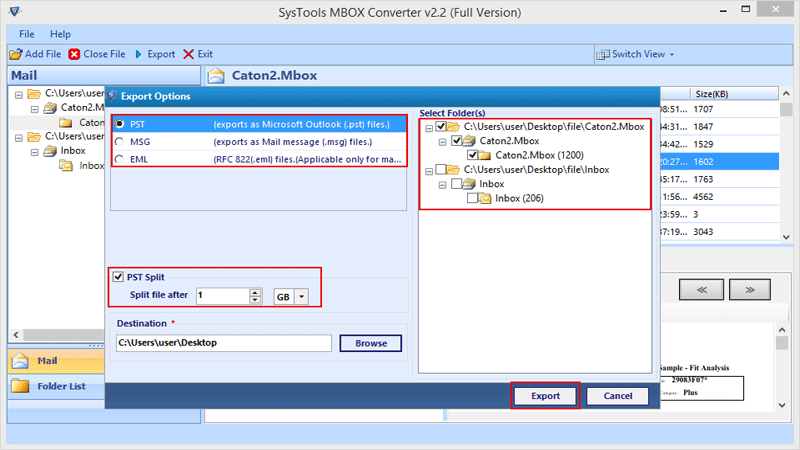This screenshot has width=800, height=450.
Task: Toggle the PST Split checkbox
Action: tap(118, 277)
